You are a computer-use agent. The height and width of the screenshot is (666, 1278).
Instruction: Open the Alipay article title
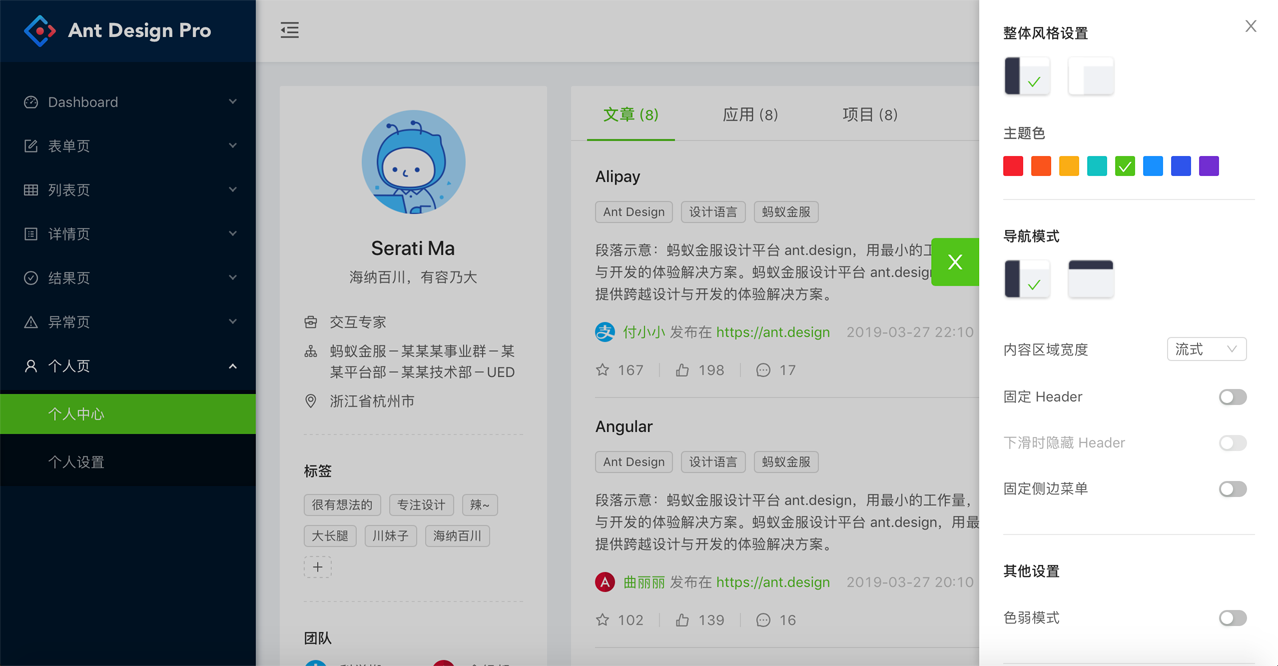[618, 177]
